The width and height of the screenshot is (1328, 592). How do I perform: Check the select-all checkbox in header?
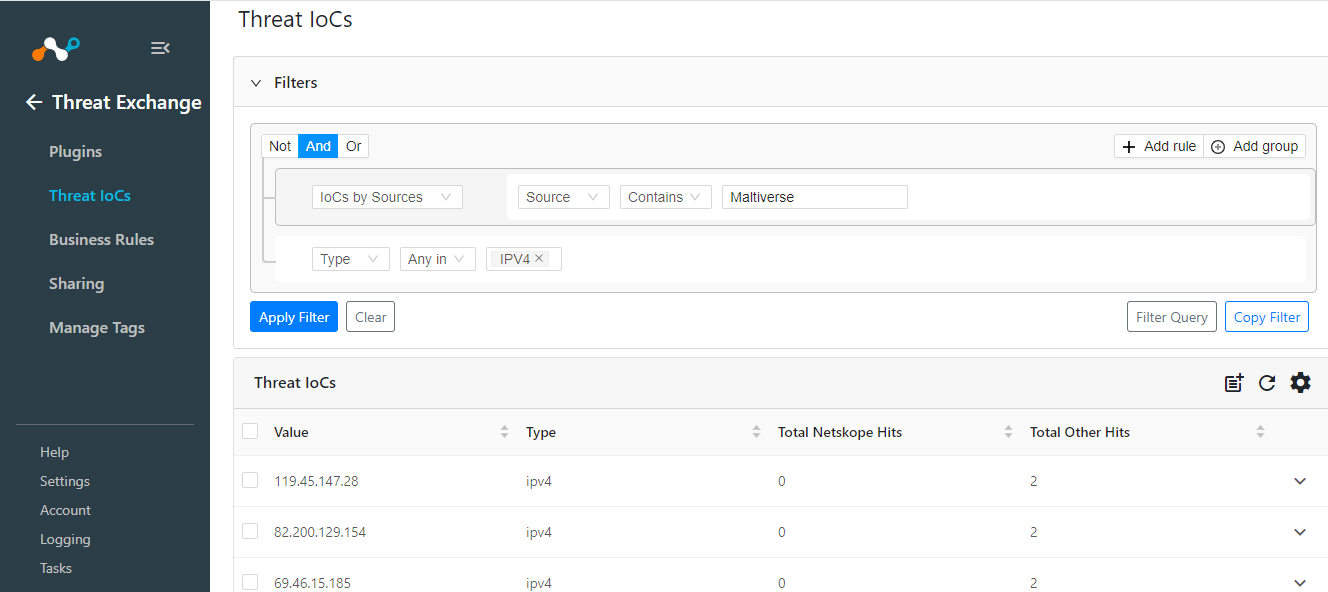pos(250,431)
